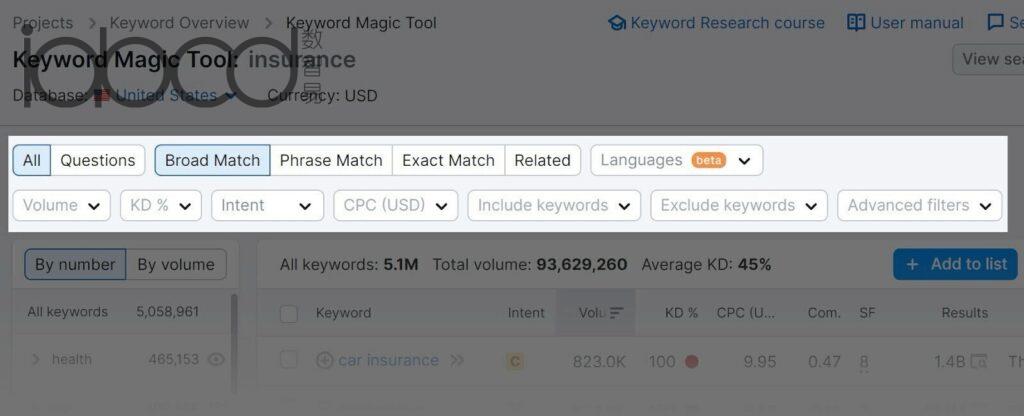Open the Intent filter dropdown
The height and width of the screenshot is (416, 1024).
coord(267,206)
